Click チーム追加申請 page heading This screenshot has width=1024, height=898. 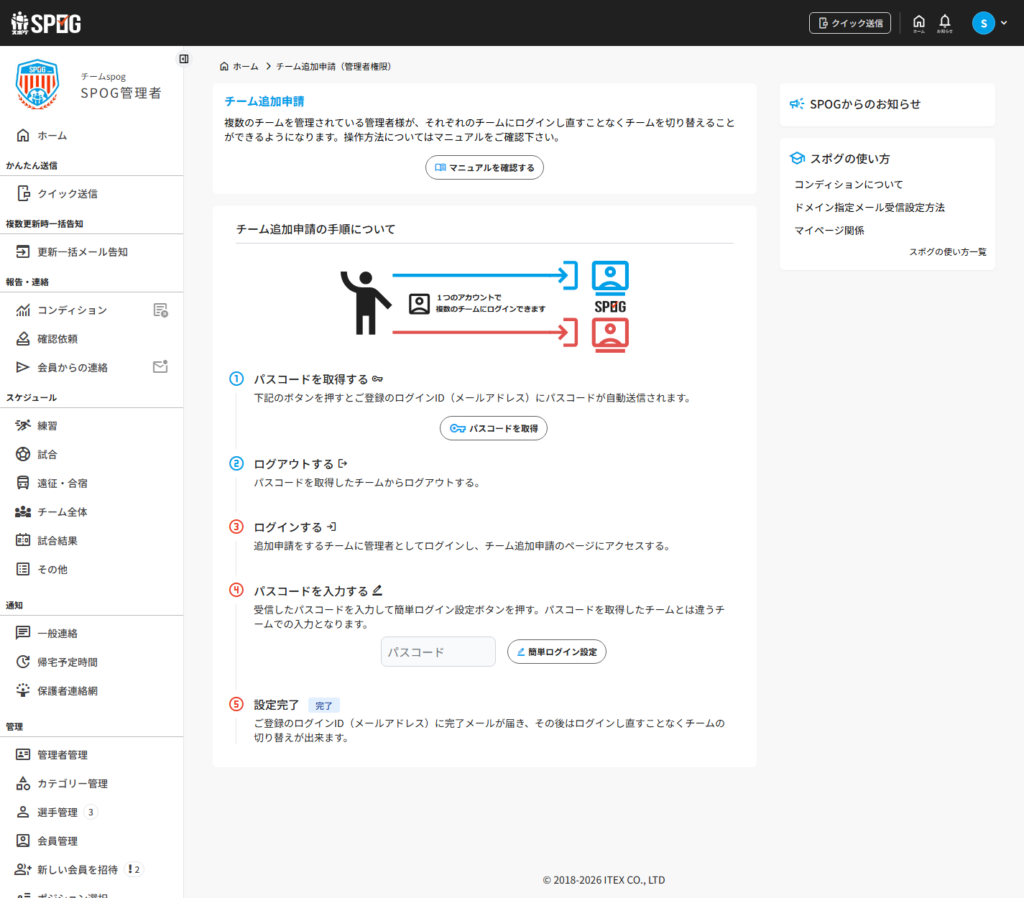264,101
